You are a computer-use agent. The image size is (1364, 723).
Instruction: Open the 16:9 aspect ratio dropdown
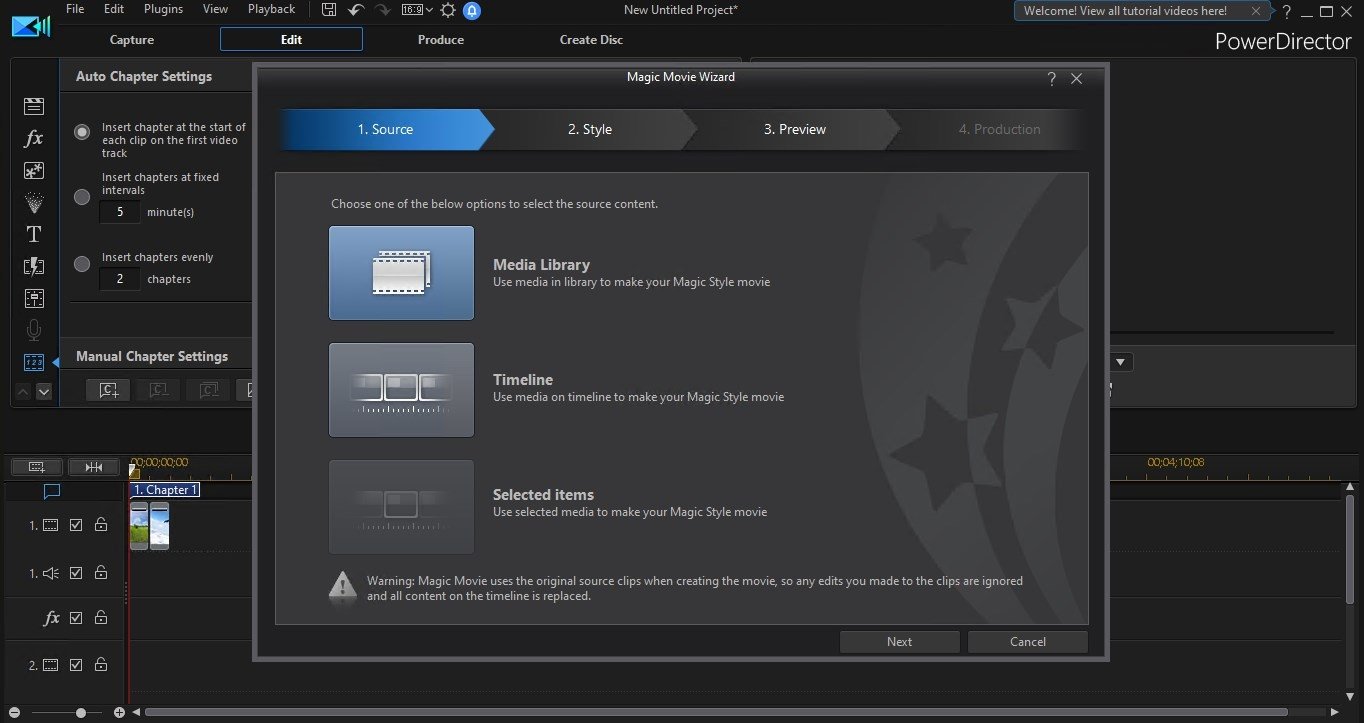coord(417,10)
